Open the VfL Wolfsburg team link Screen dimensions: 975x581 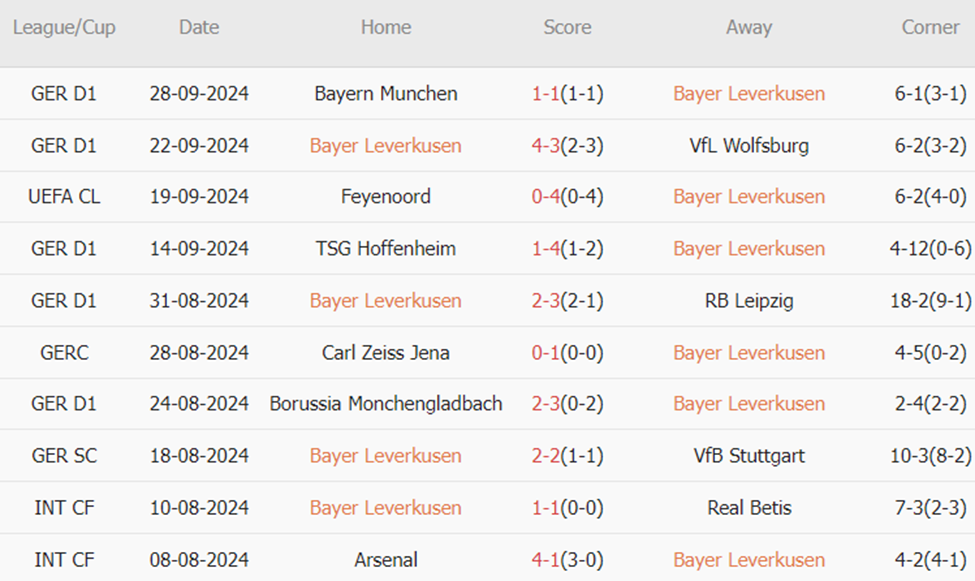click(749, 146)
